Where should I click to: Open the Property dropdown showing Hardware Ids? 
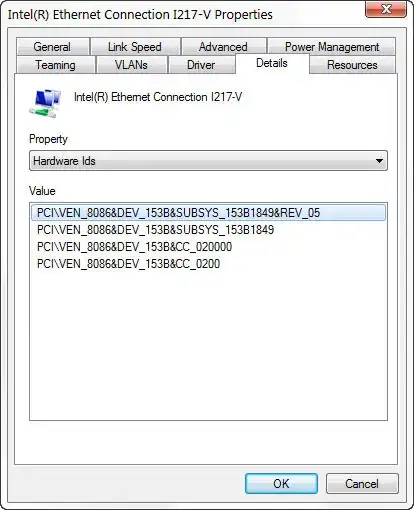[208, 161]
